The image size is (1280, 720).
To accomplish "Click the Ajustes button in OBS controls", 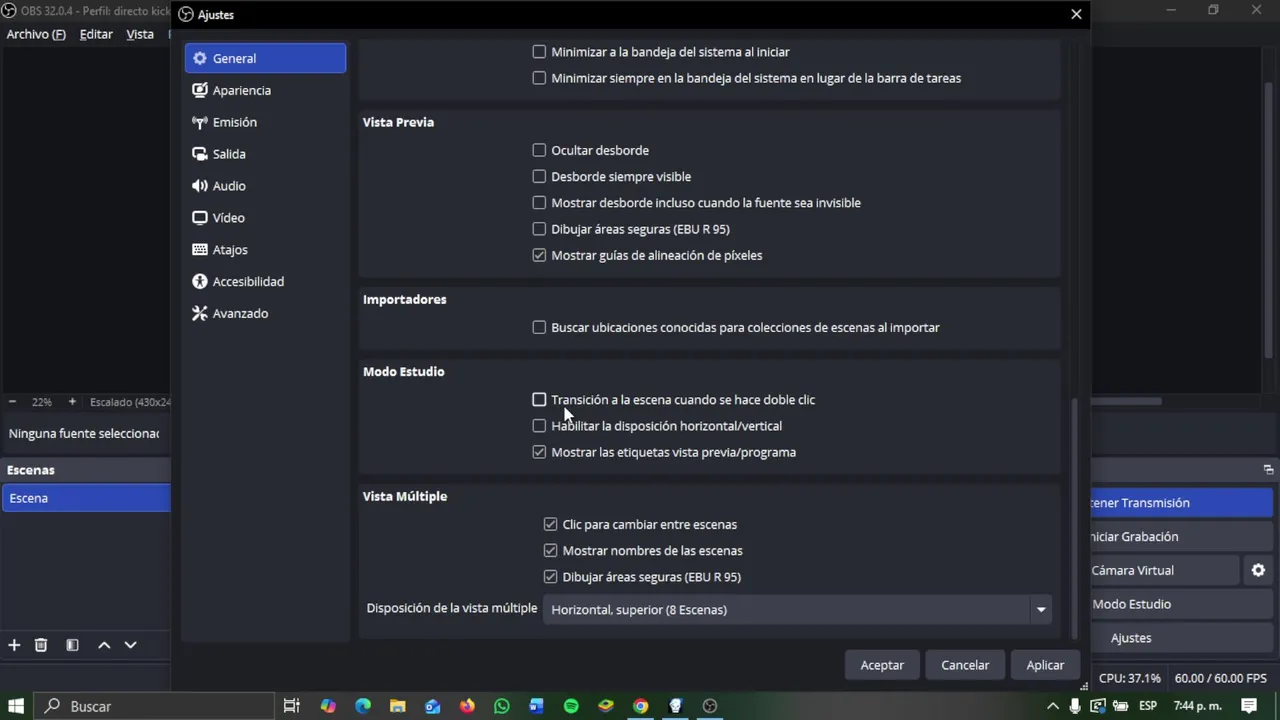I will point(1180,638).
